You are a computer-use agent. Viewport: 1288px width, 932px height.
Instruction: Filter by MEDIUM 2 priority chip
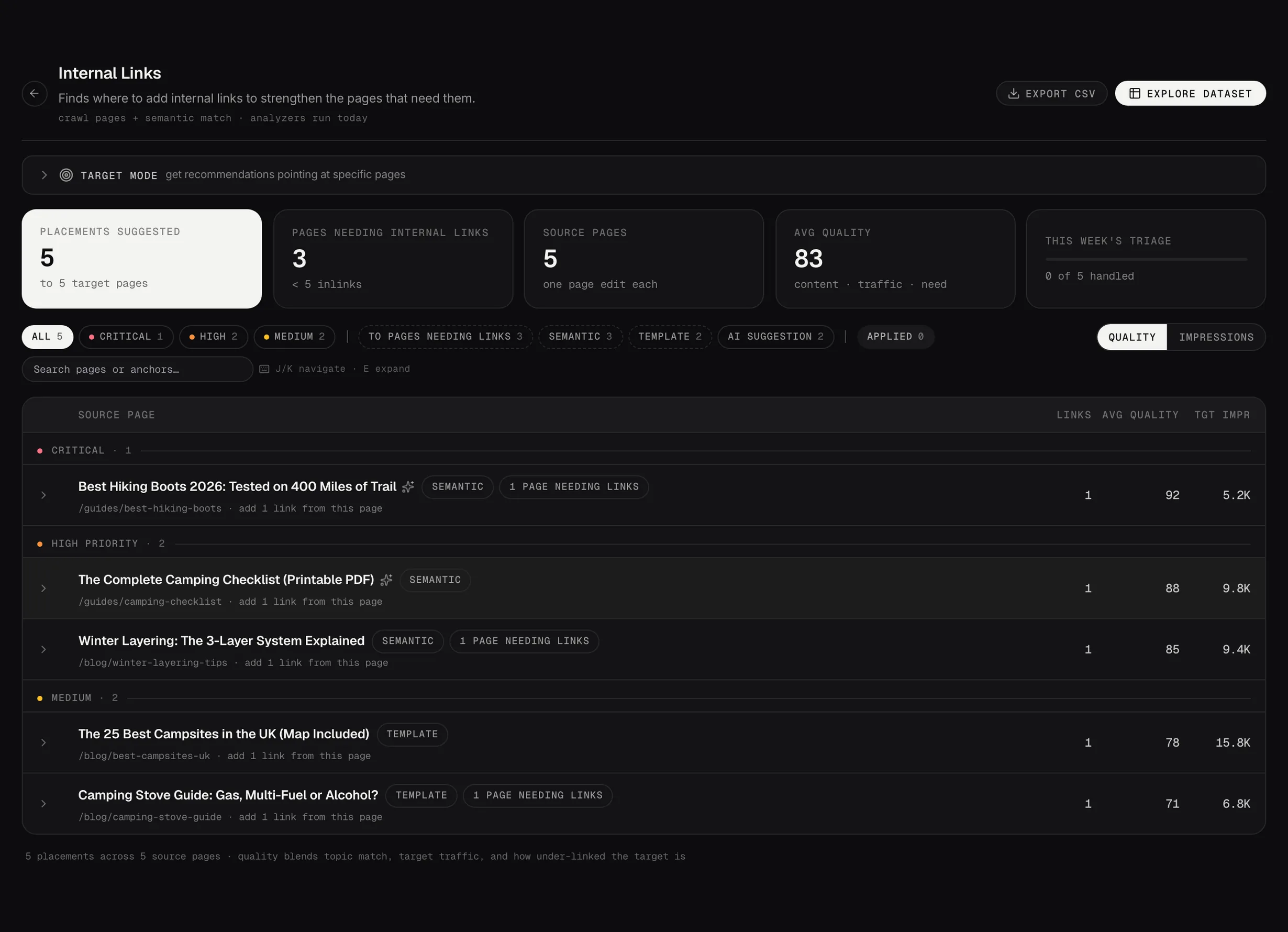tap(294, 337)
